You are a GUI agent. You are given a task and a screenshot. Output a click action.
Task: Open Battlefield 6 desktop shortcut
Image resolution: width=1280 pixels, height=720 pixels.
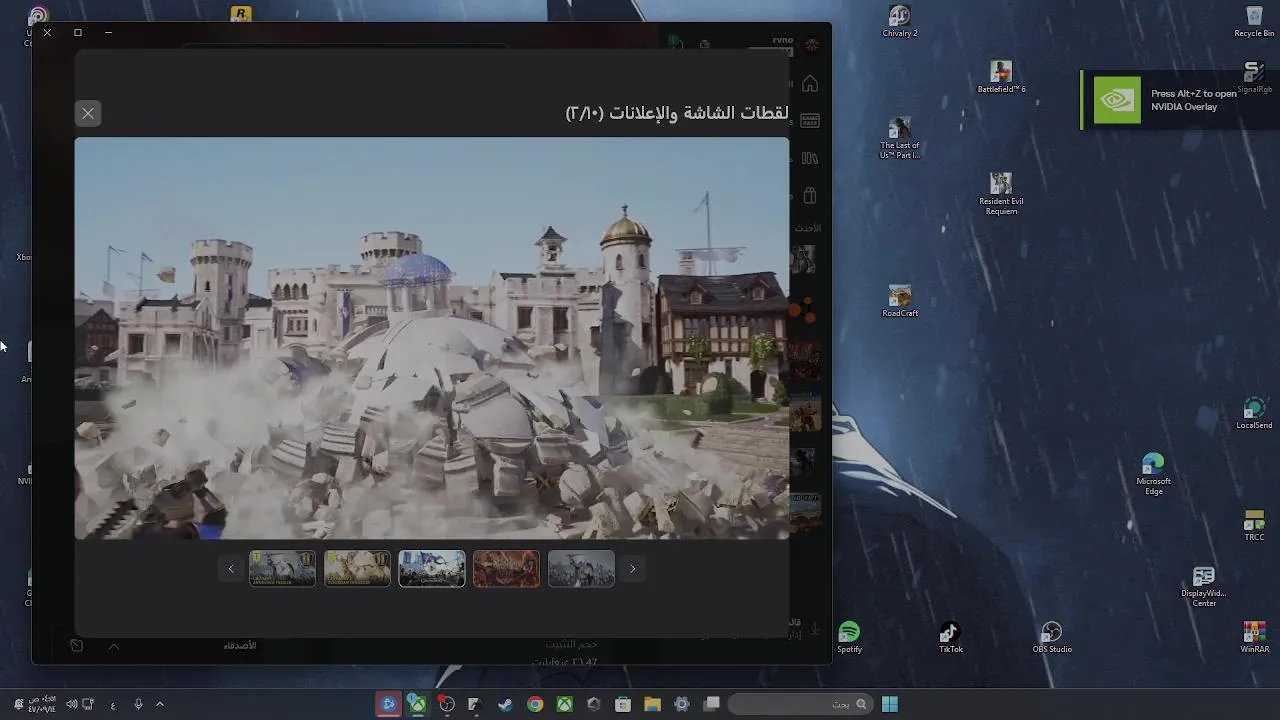[1001, 77]
